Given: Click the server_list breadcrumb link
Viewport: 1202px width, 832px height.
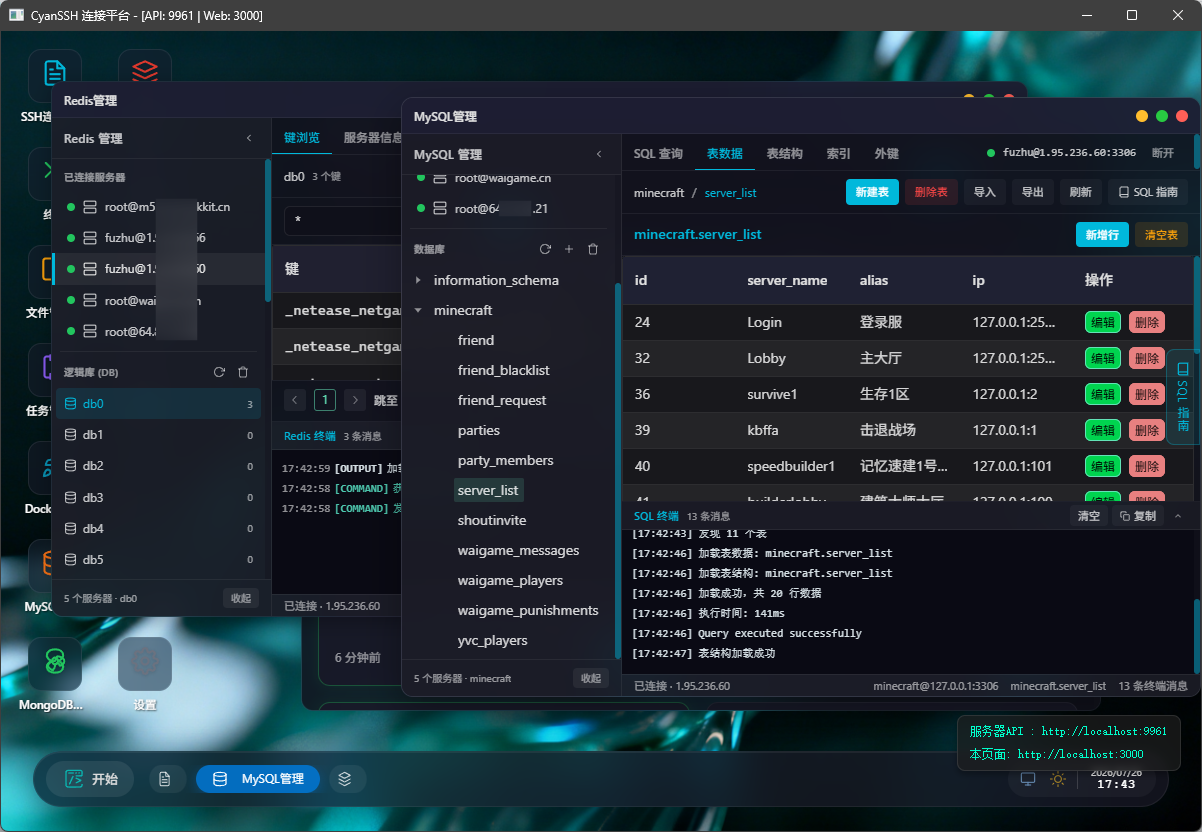Looking at the screenshot, I should click(x=730, y=193).
